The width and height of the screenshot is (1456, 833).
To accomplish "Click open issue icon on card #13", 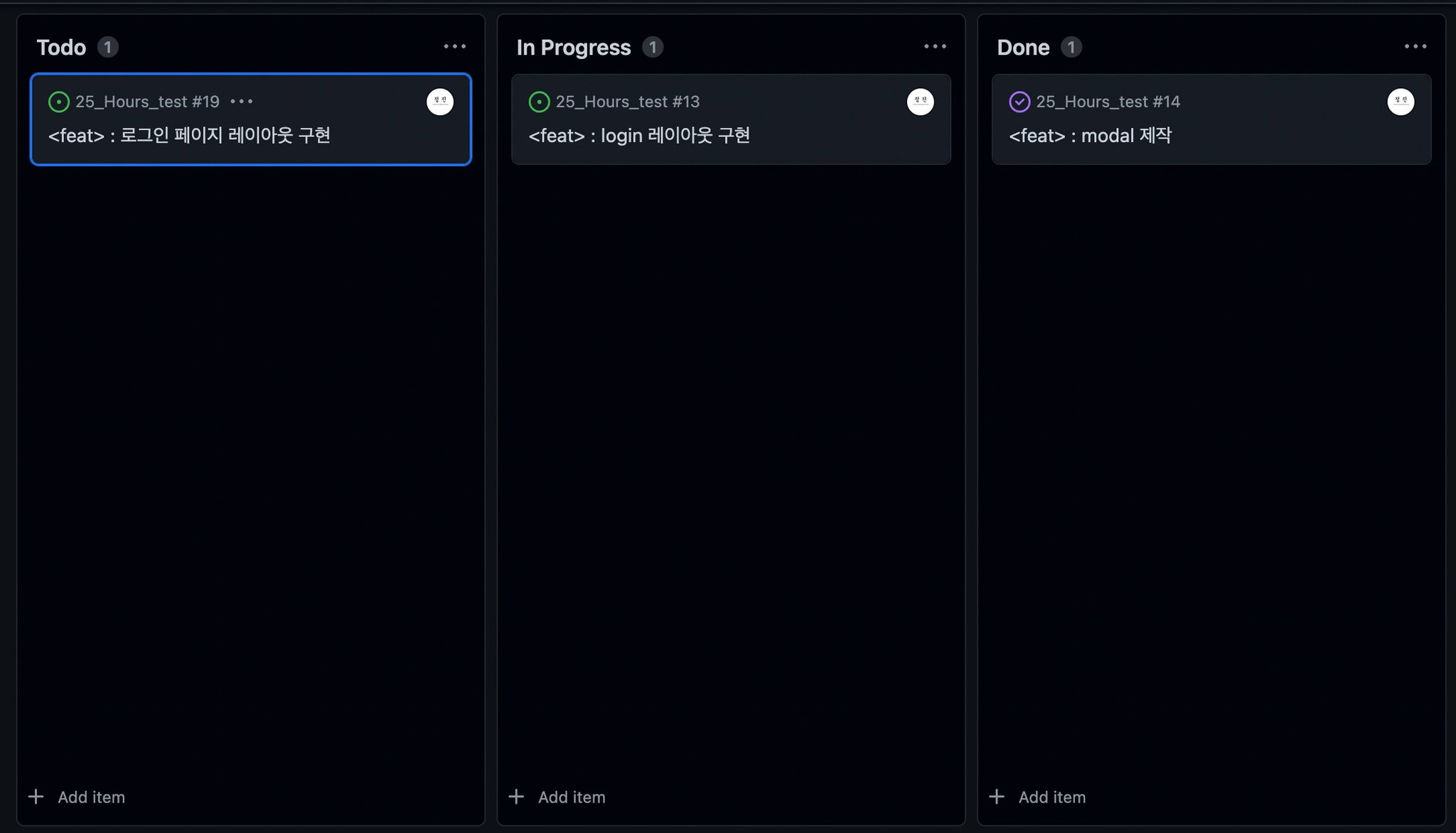I will pos(539,102).
